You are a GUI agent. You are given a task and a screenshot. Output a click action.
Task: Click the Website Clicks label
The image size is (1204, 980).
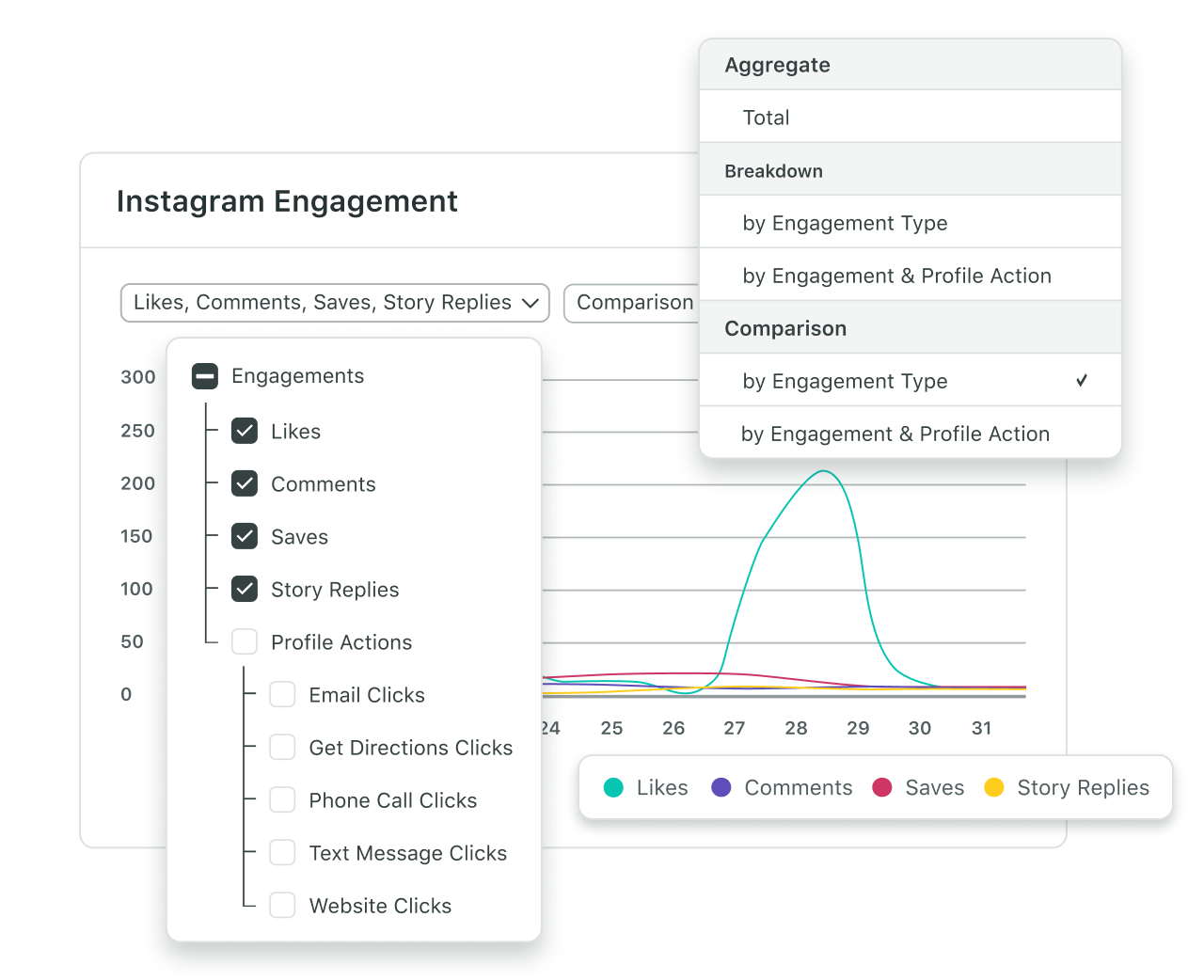click(380, 905)
